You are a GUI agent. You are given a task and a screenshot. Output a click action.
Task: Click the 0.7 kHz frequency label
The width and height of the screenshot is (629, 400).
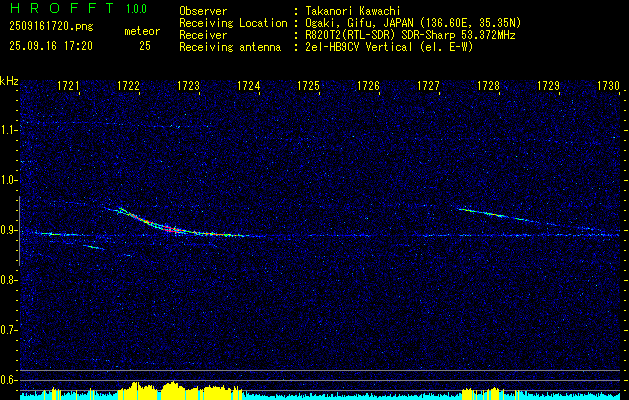(9, 330)
